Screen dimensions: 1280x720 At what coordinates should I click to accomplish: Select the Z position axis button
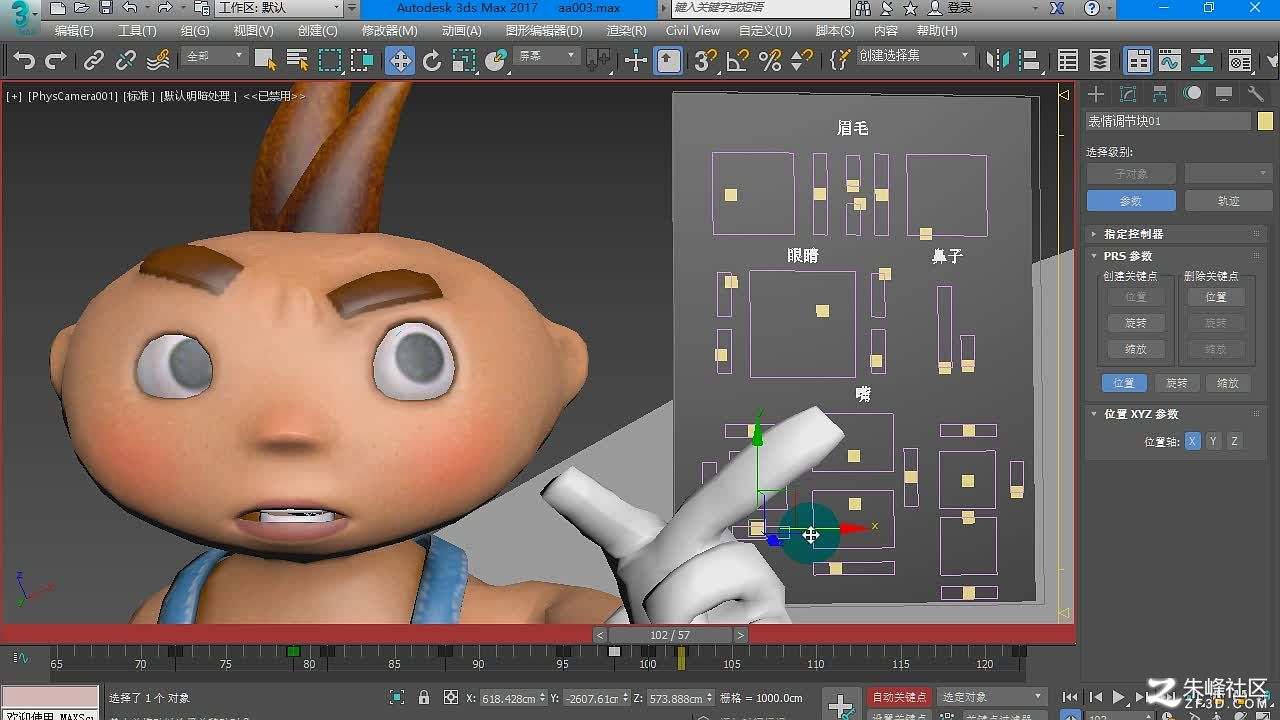point(1234,441)
